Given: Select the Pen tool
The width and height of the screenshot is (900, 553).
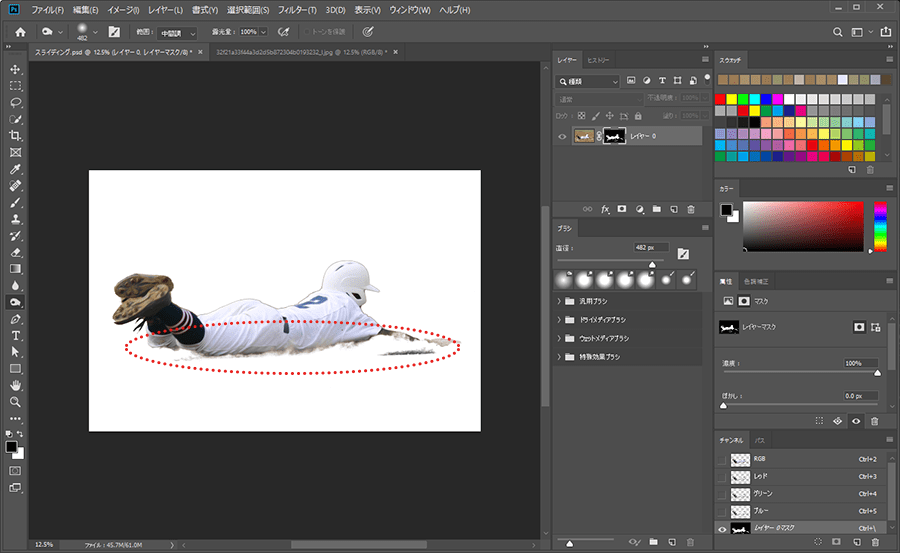Looking at the screenshot, I should pos(15,319).
